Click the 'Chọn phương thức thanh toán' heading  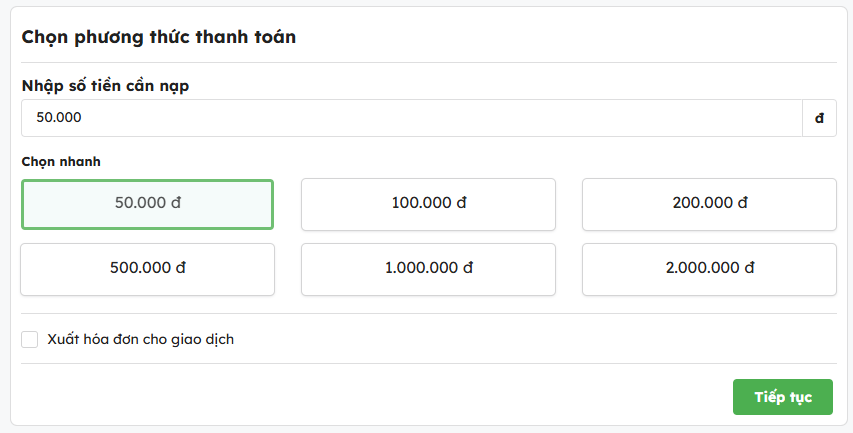click(x=159, y=37)
